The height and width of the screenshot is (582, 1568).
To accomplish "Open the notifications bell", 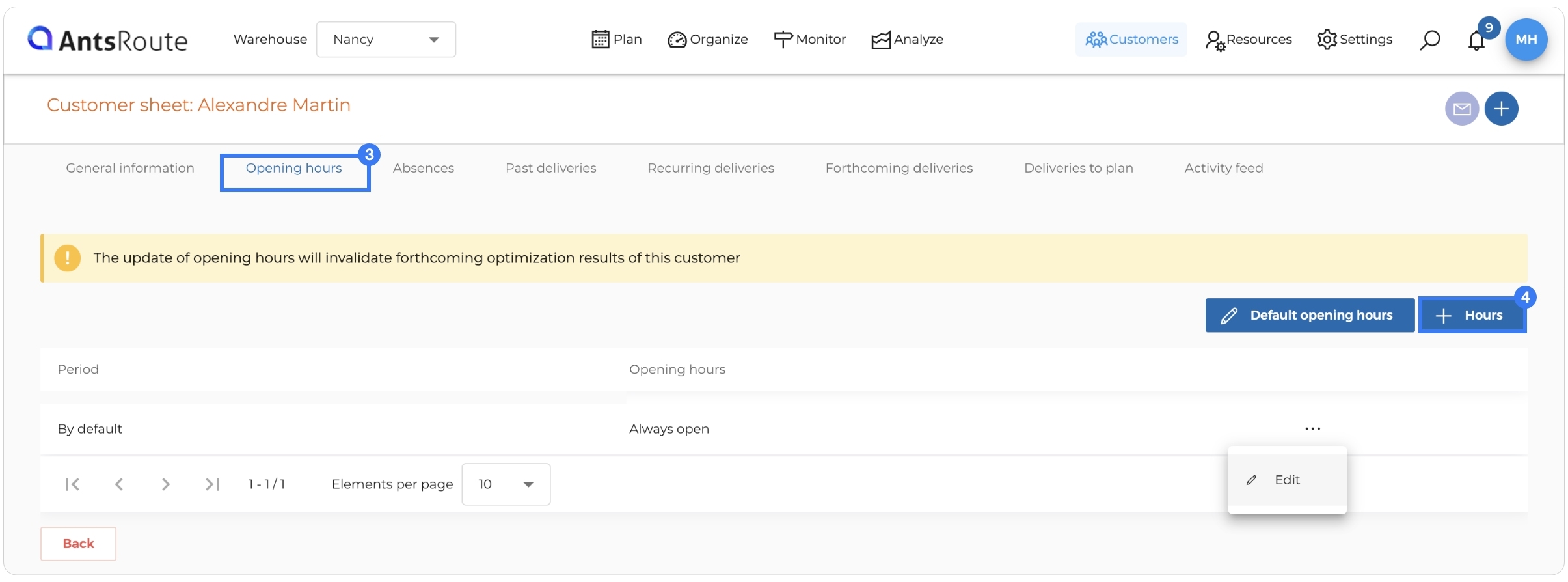I will pyautogui.click(x=1476, y=40).
